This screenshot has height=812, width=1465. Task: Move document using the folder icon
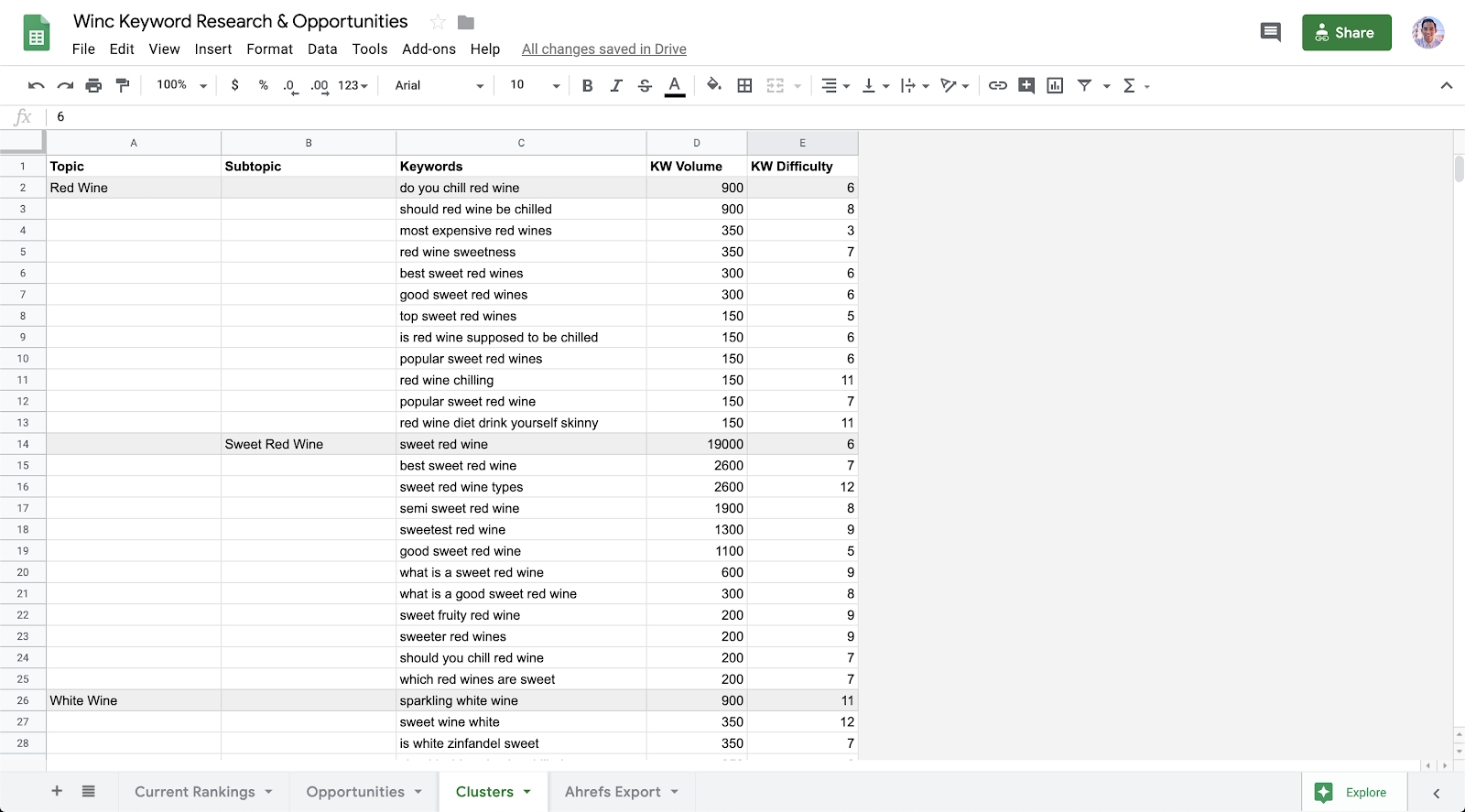pyautogui.click(x=466, y=22)
